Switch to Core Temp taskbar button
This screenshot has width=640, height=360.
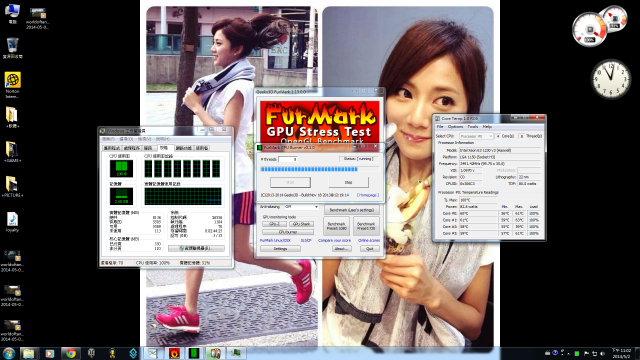215,353
